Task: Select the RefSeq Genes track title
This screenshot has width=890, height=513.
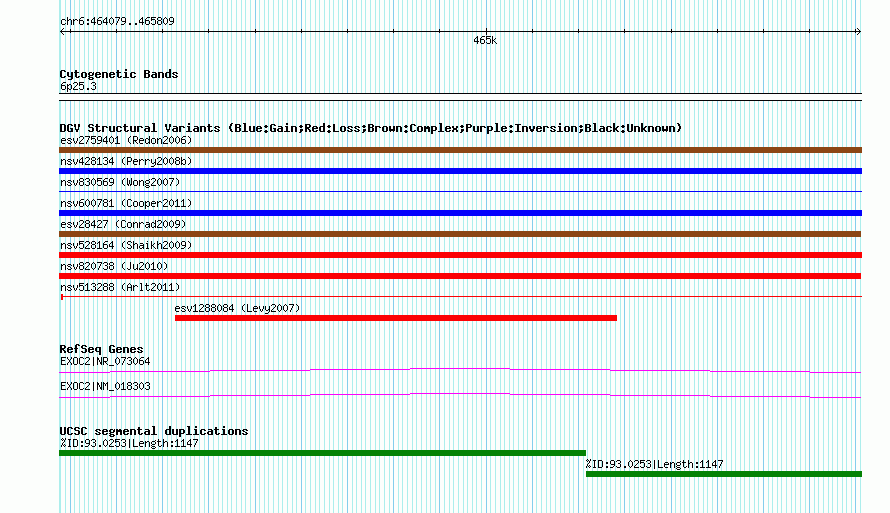Action: click(x=101, y=350)
